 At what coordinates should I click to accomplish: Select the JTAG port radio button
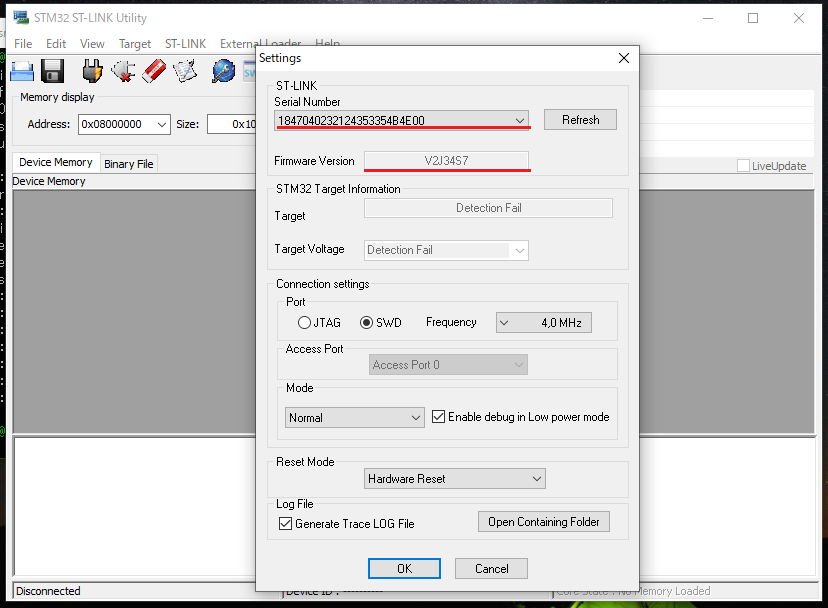click(x=304, y=322)
